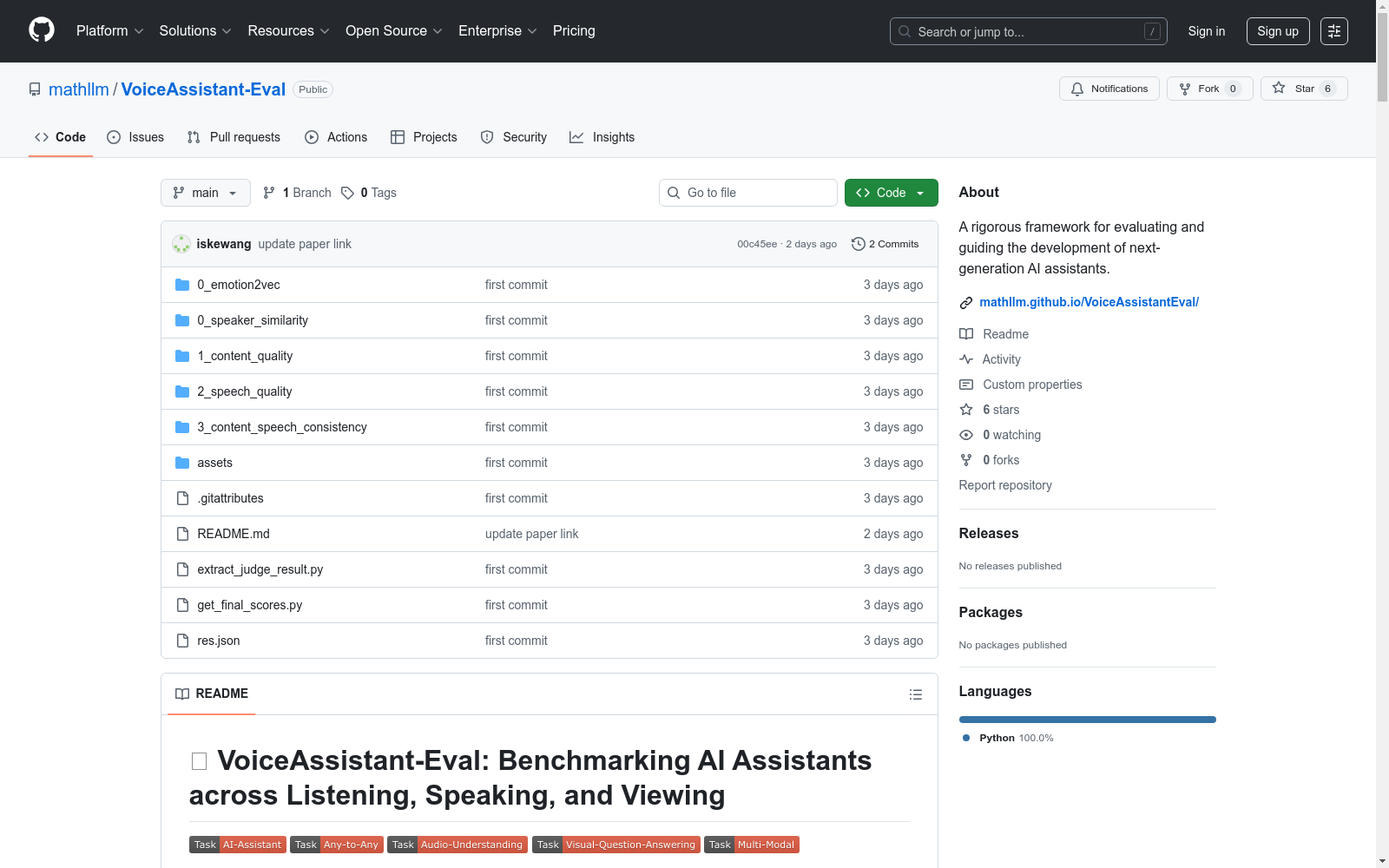Open the 00c45ee commit hash link
The height and width of the screenshot is (868, 1389).
pos(757,244)
